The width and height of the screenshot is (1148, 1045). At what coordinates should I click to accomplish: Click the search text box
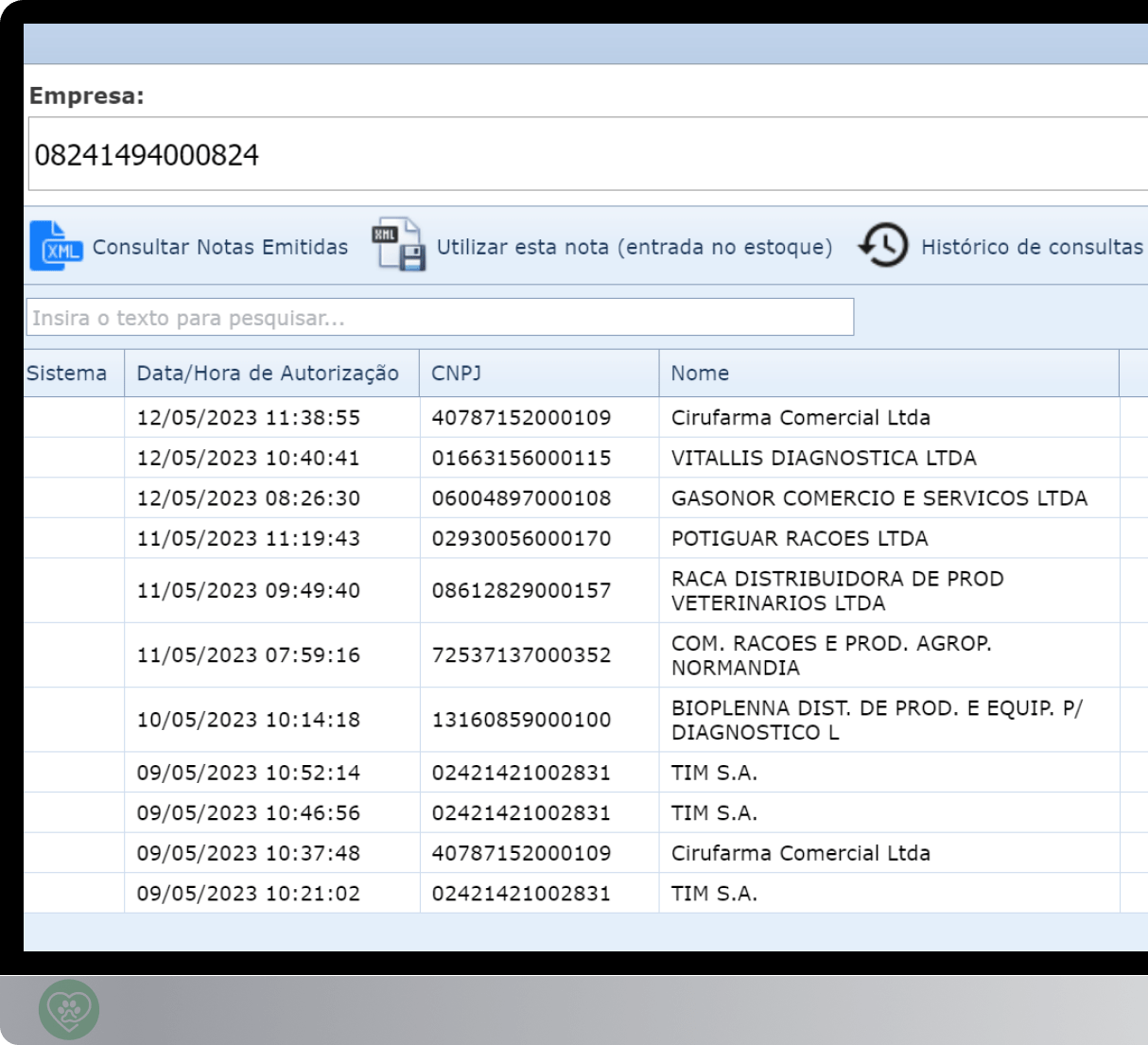(440, 318)
